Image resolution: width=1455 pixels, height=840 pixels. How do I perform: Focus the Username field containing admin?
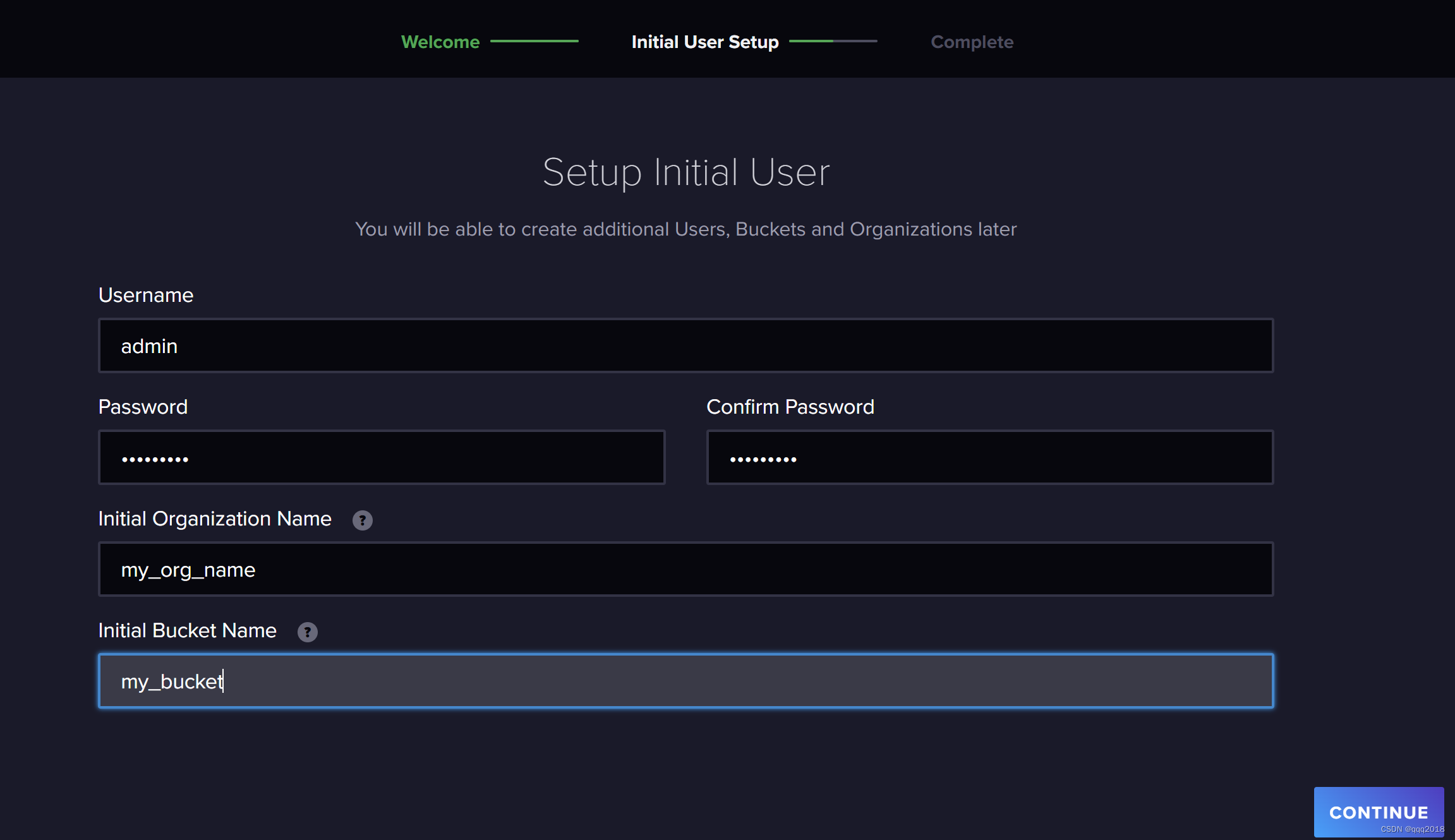click(x=685, y=346)
